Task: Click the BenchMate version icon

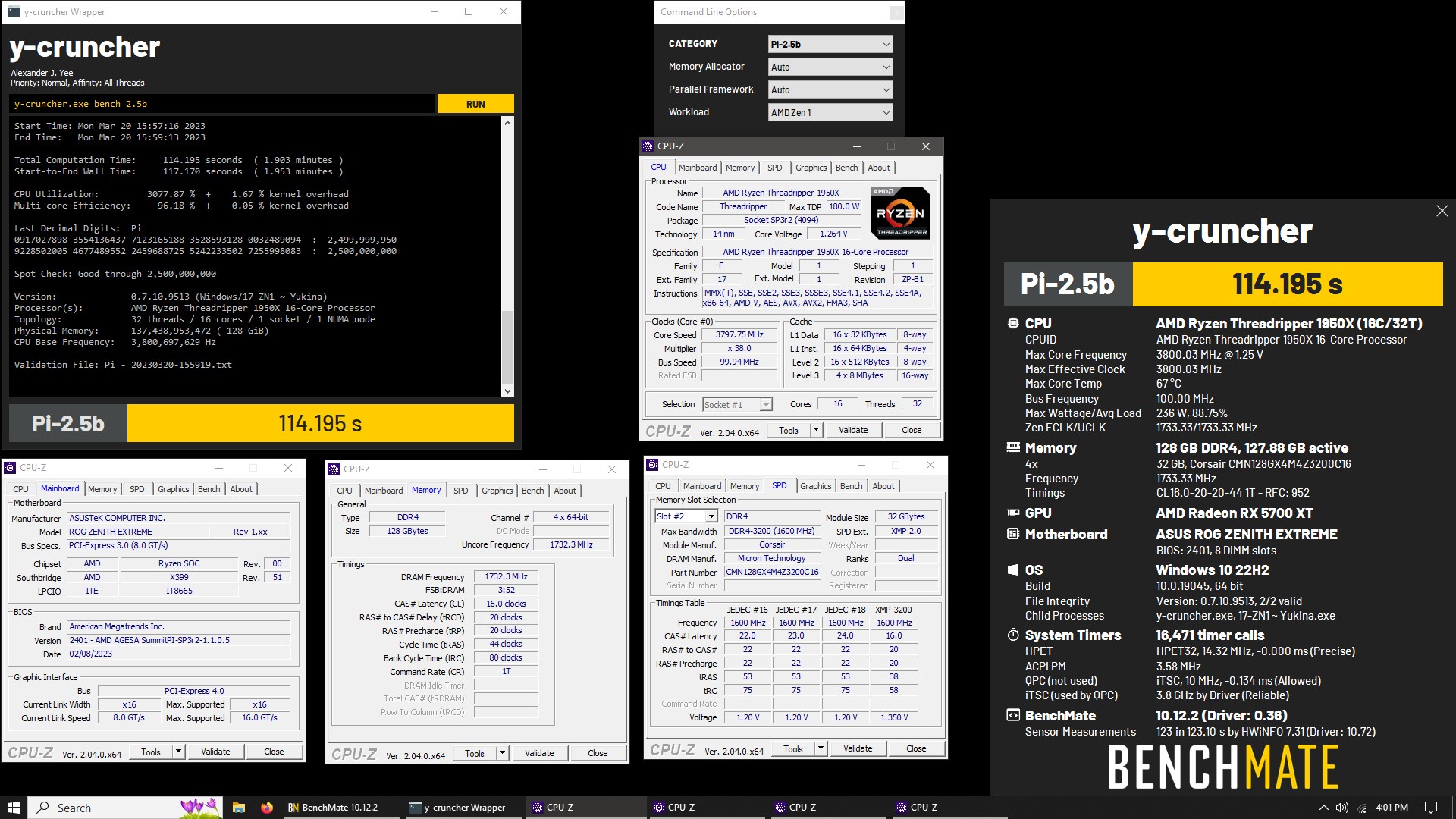Action: tap(1013, 715)
